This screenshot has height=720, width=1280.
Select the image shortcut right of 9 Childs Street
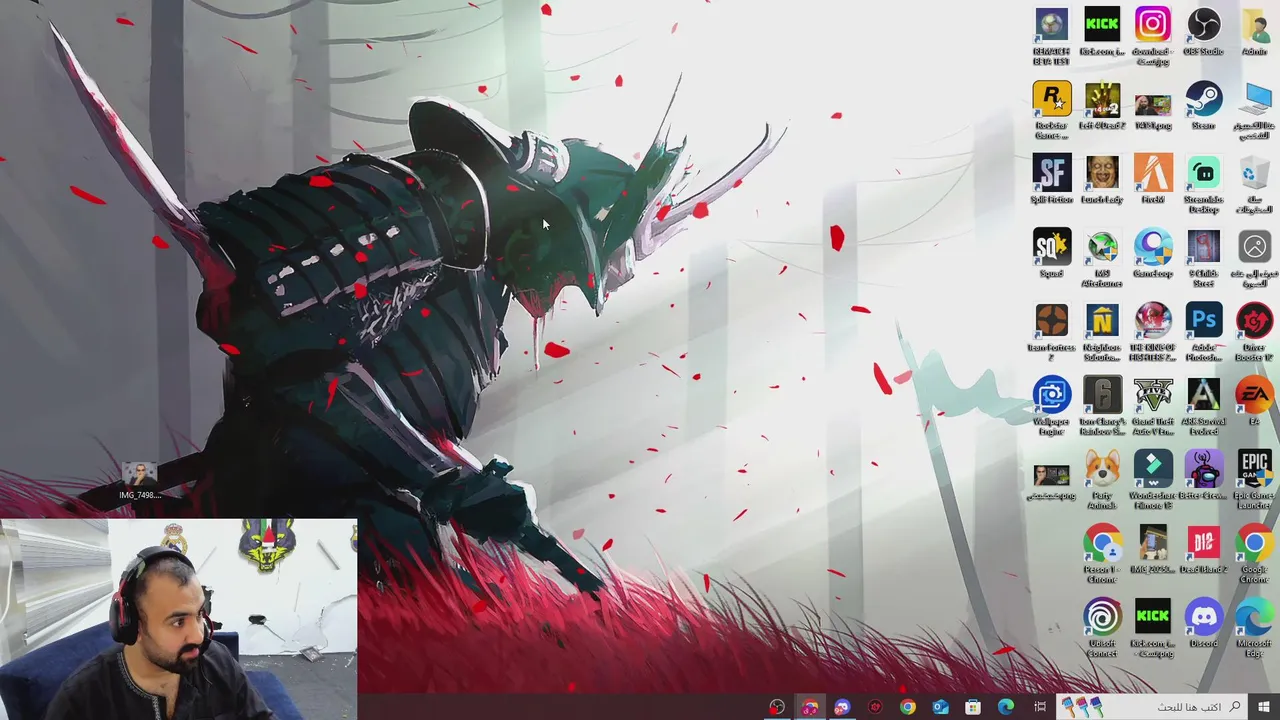pyautogui.click(x=1254, y=258)
